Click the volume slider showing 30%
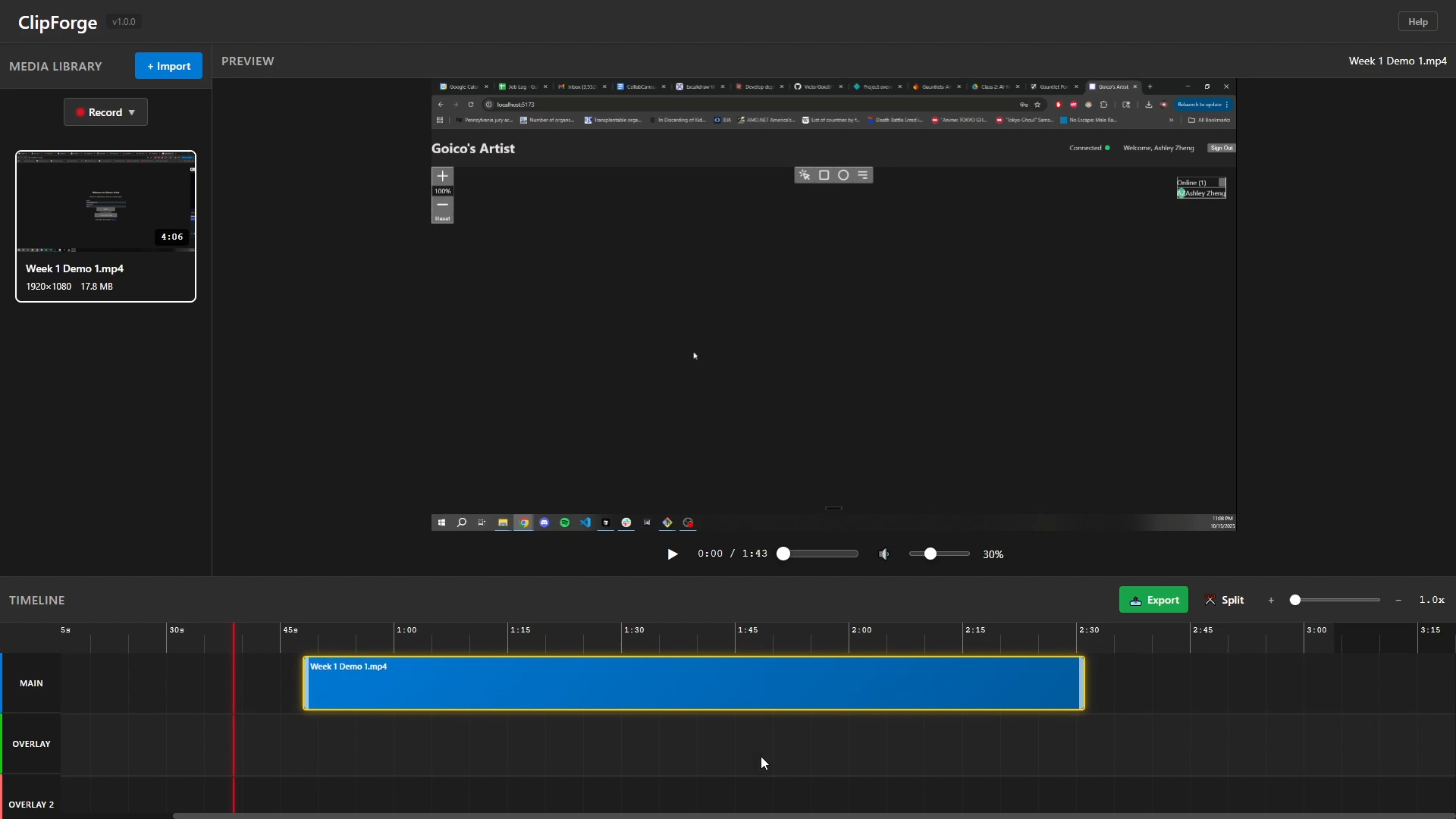Image resolution: width=1456 pixels, height=819 pixels. [938, 554]
